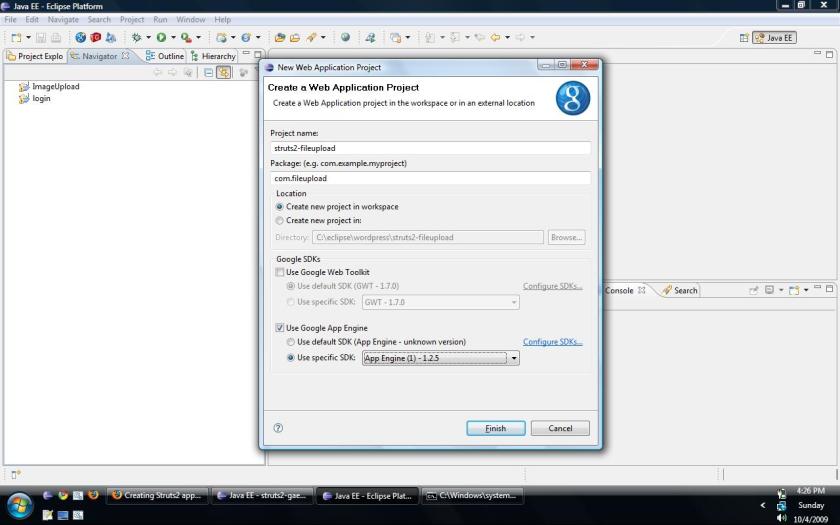The image size is (840, 525).
Task: Click the Run green play toolbar icon
Action: pyautogui.click(x=160, y=38)
